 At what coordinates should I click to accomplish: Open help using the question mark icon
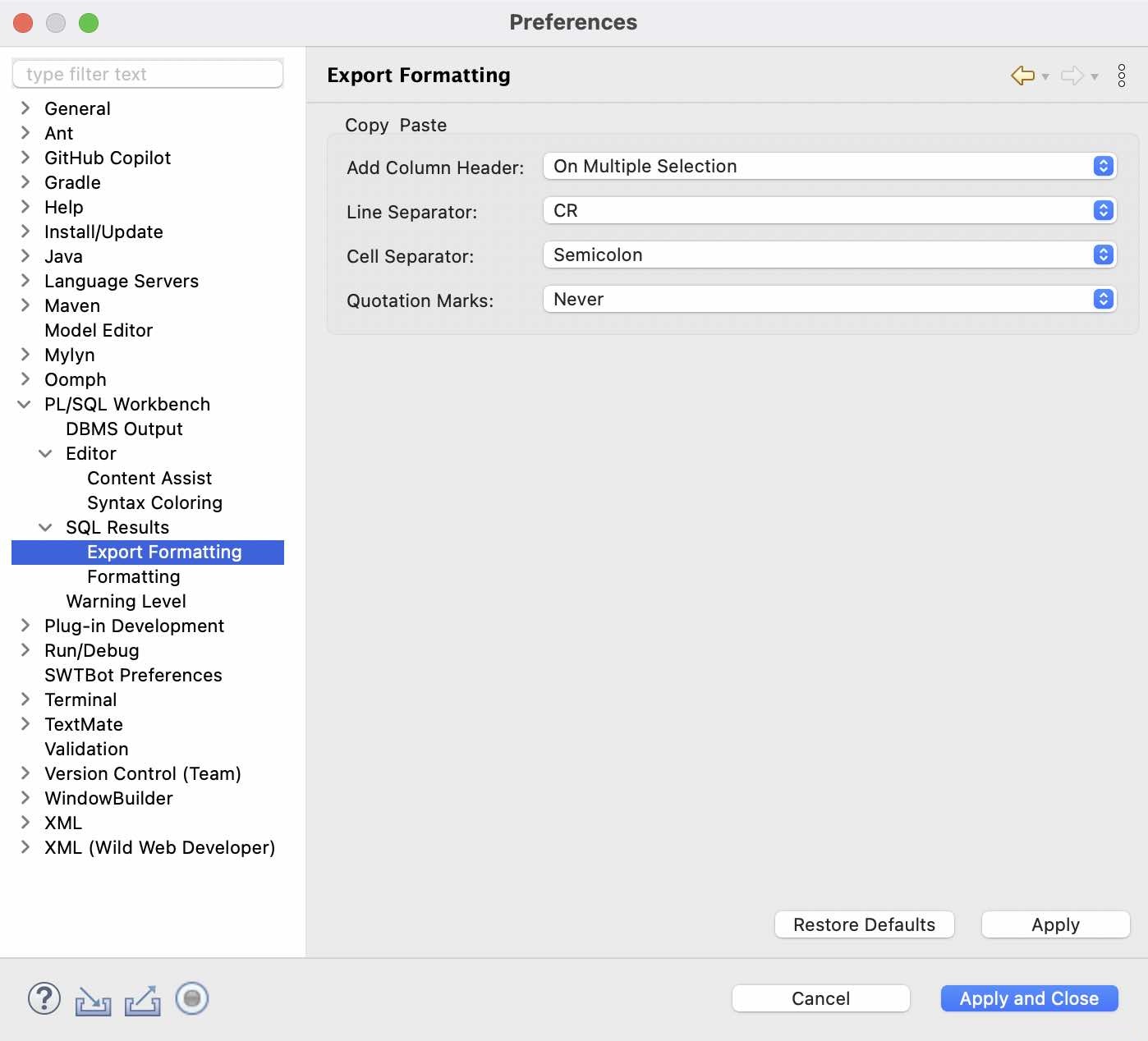pos(44,999)
